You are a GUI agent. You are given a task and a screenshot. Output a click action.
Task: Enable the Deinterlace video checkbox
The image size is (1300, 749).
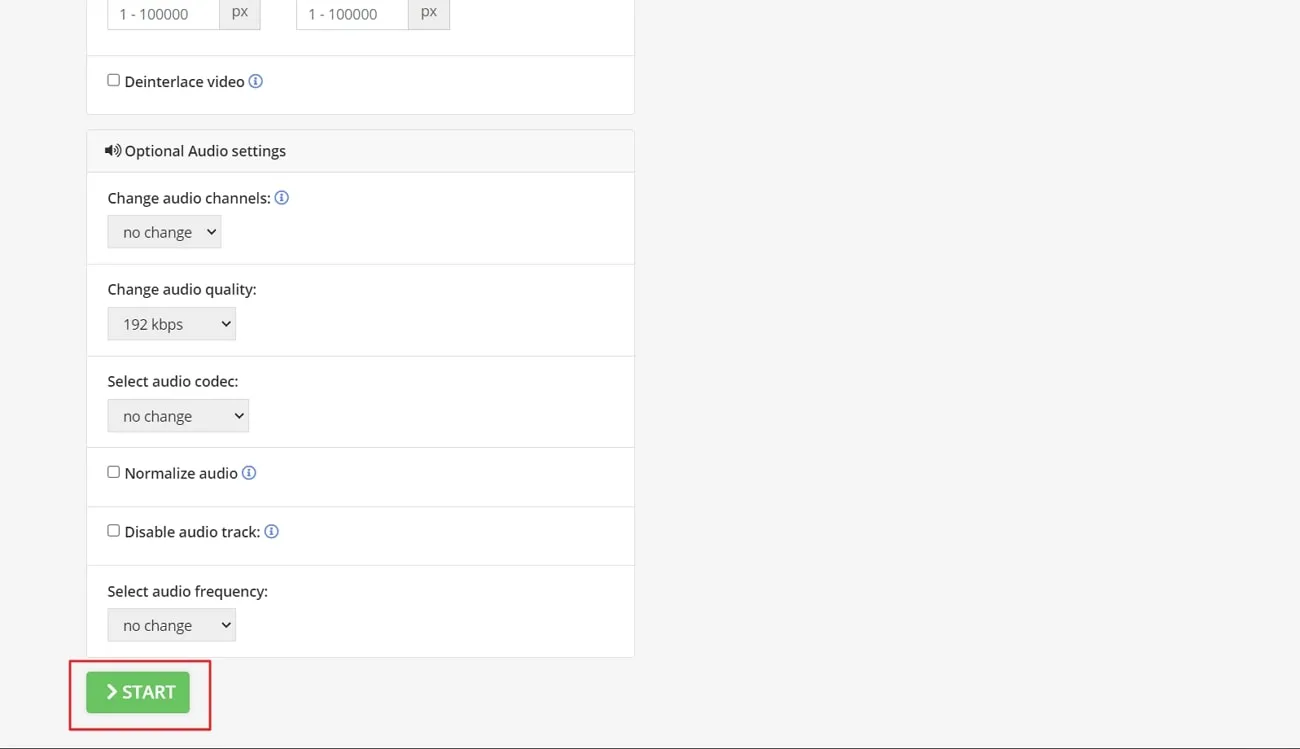point(114,81)
